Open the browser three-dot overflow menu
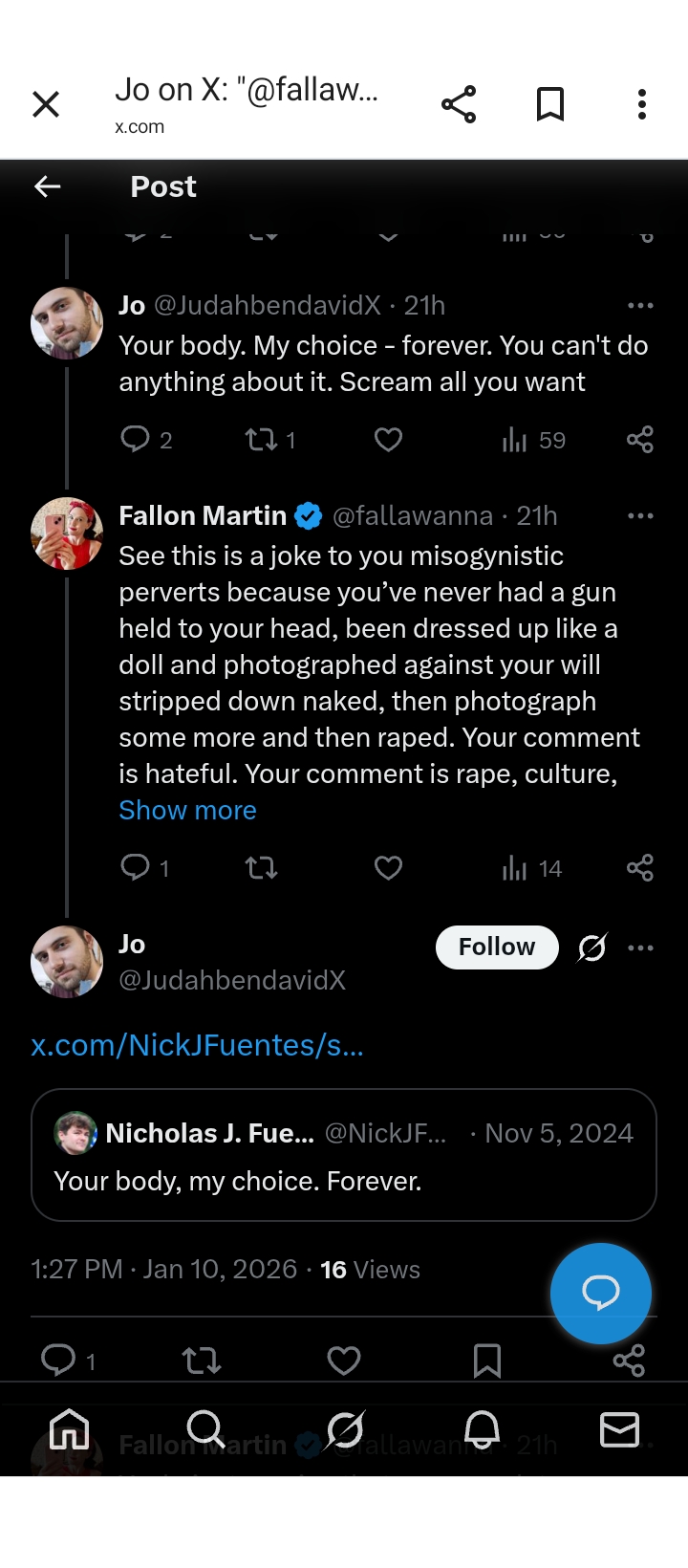This screenshot has width=688, height=1568. pos(642,104)
